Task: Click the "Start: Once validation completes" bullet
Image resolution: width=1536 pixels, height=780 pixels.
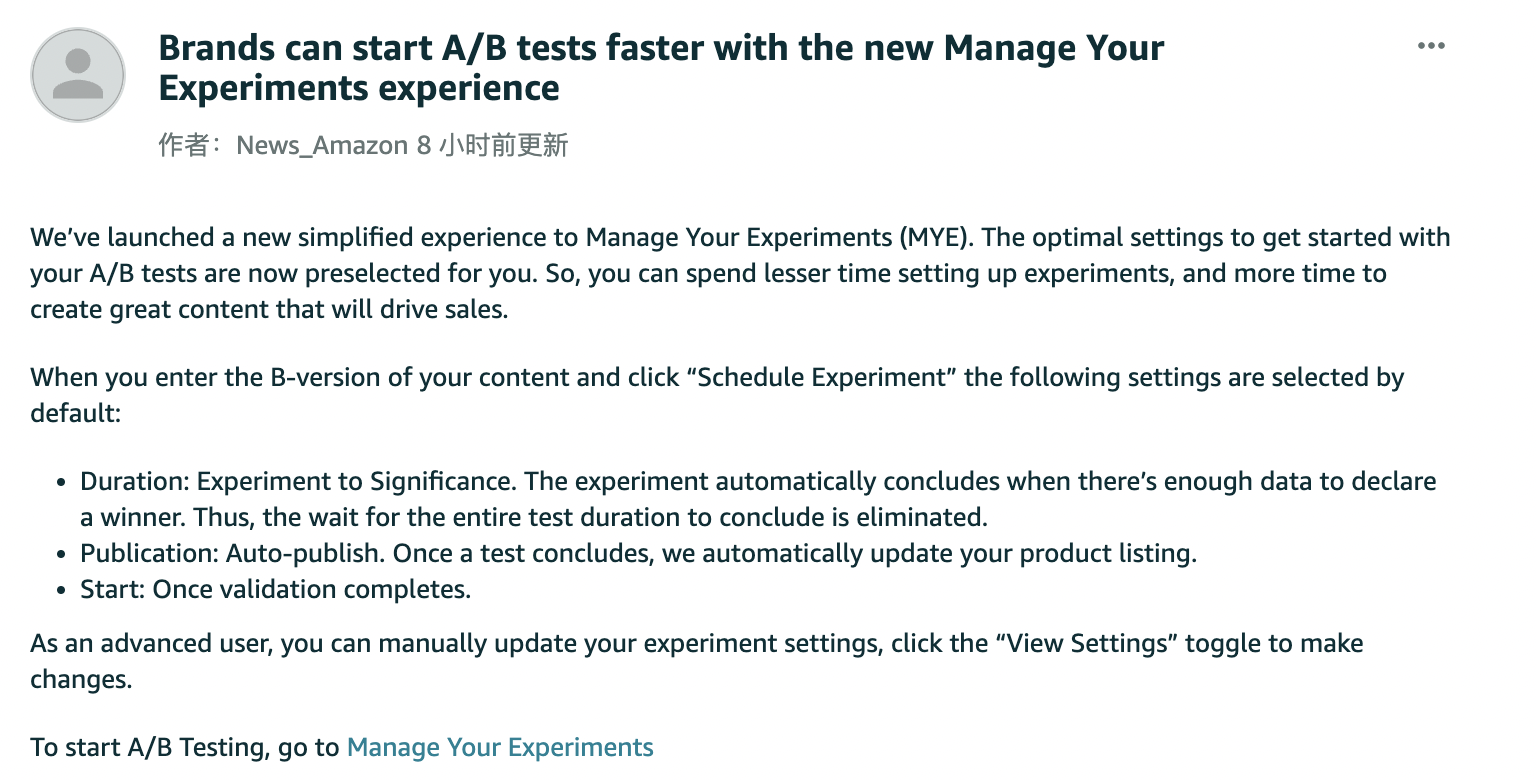Action: click(x=275, y=589)
